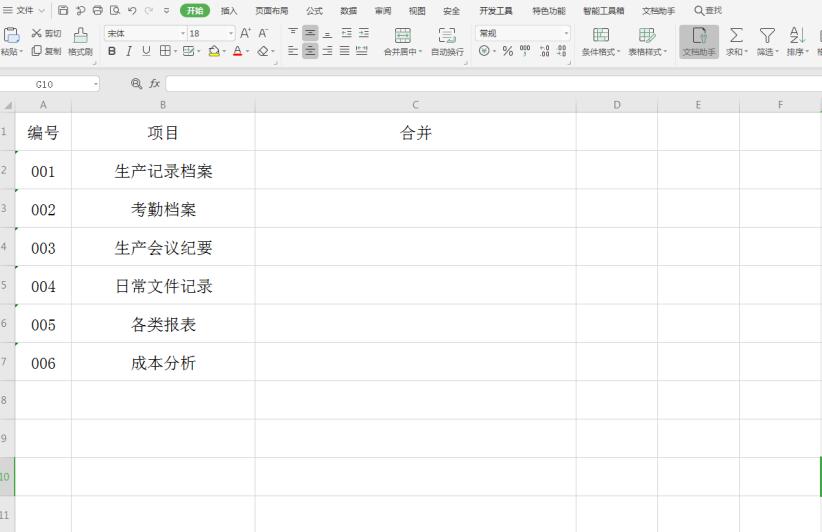The image size is (822, 532).
Task: Toggle Bold formatting
Action: point(112,51)
